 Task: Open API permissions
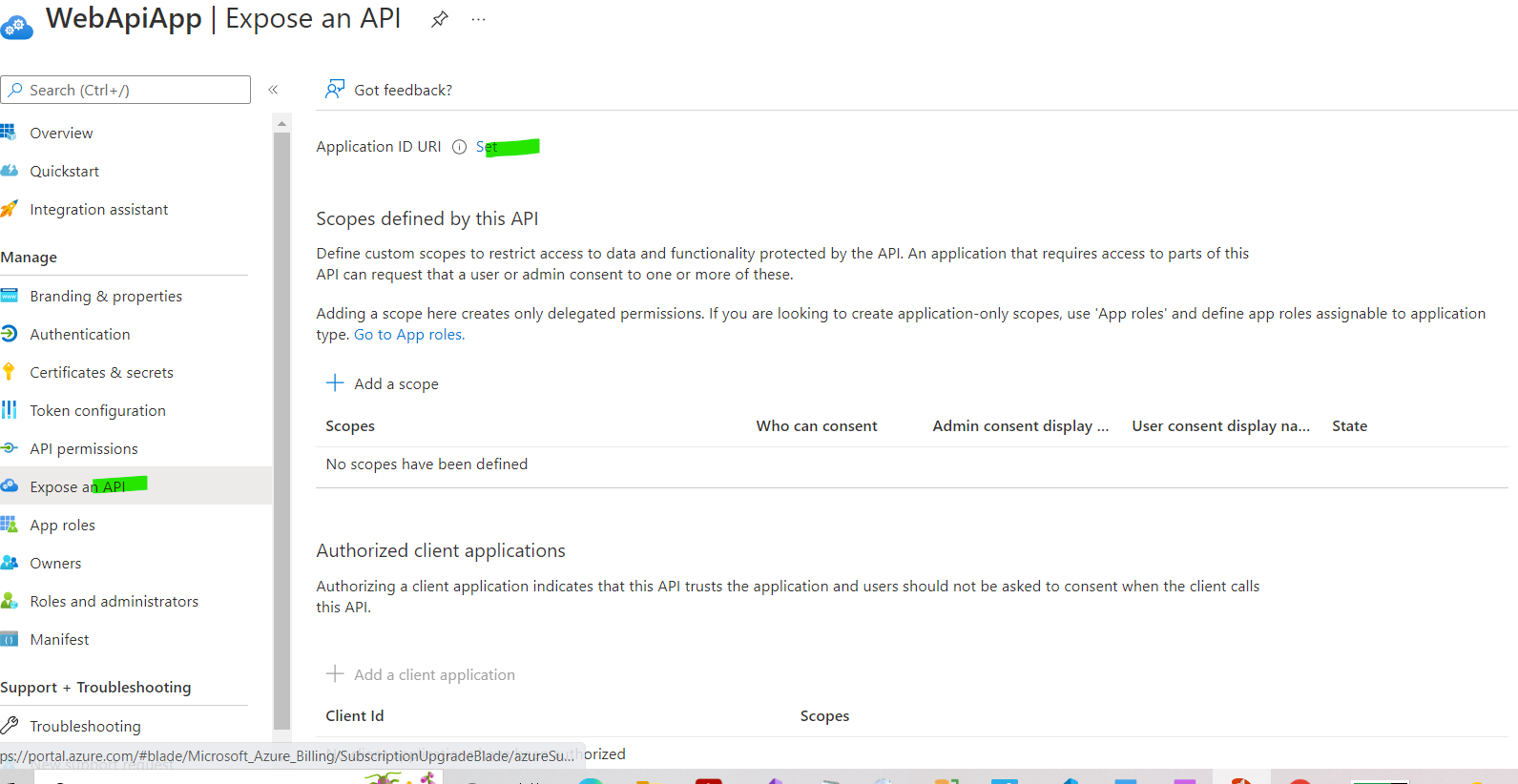click(x=84, y=449)
